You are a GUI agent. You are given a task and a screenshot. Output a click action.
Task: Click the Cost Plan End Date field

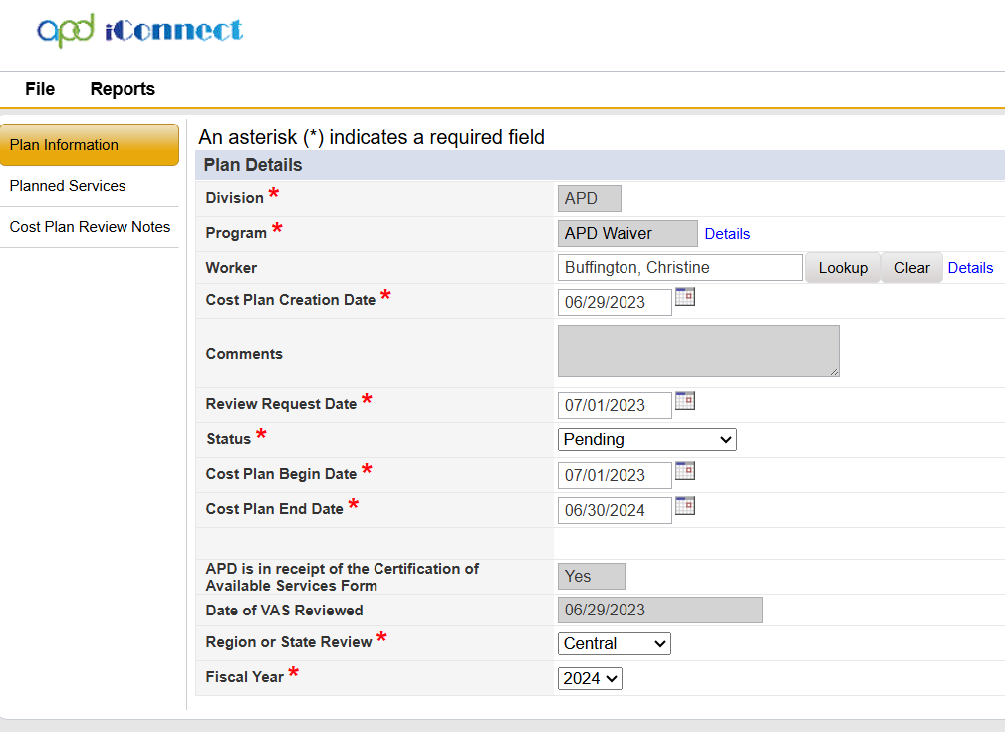[x=615, y=511]
